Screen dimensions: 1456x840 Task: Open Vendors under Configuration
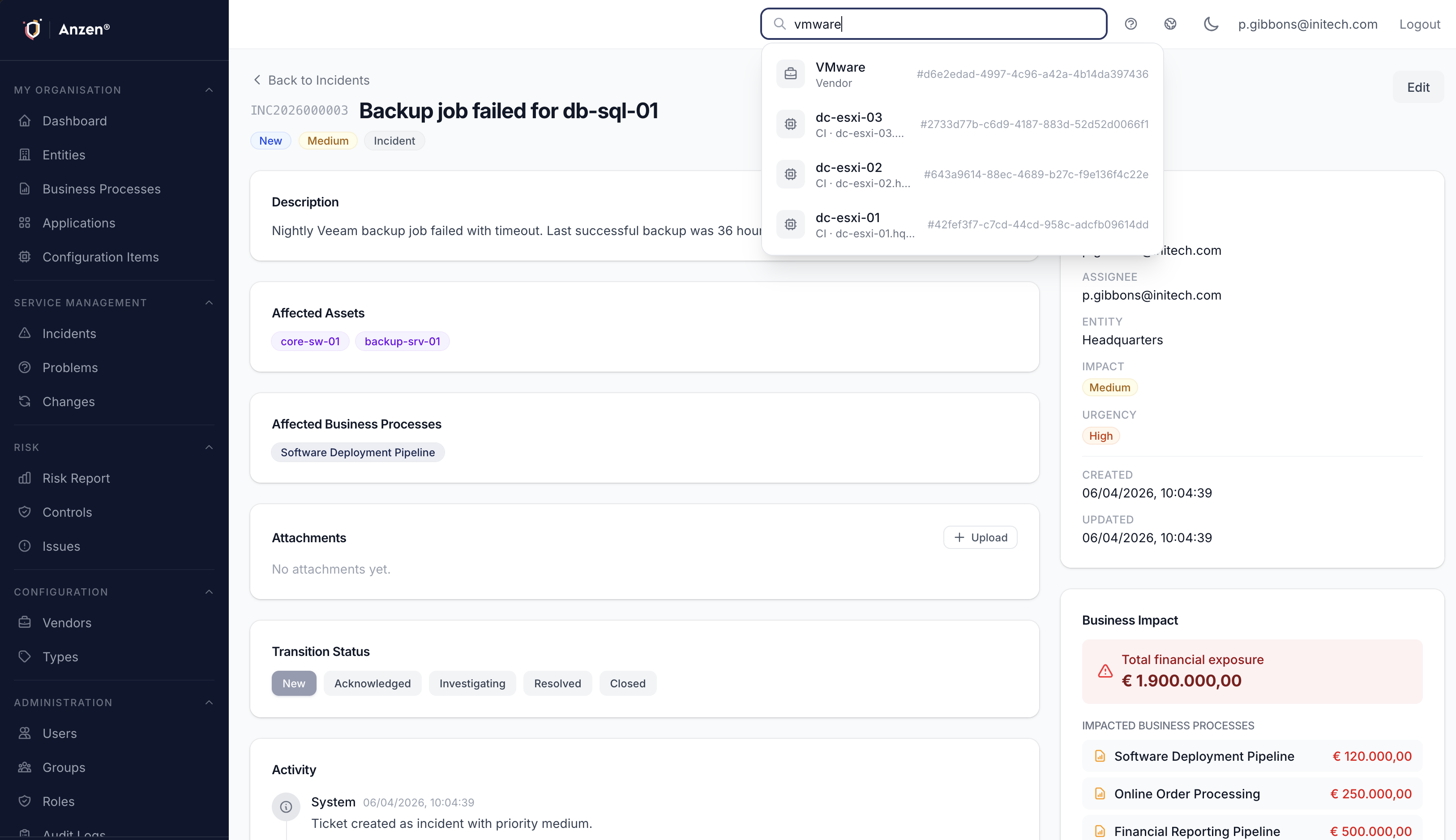click(x=67, y=622)
